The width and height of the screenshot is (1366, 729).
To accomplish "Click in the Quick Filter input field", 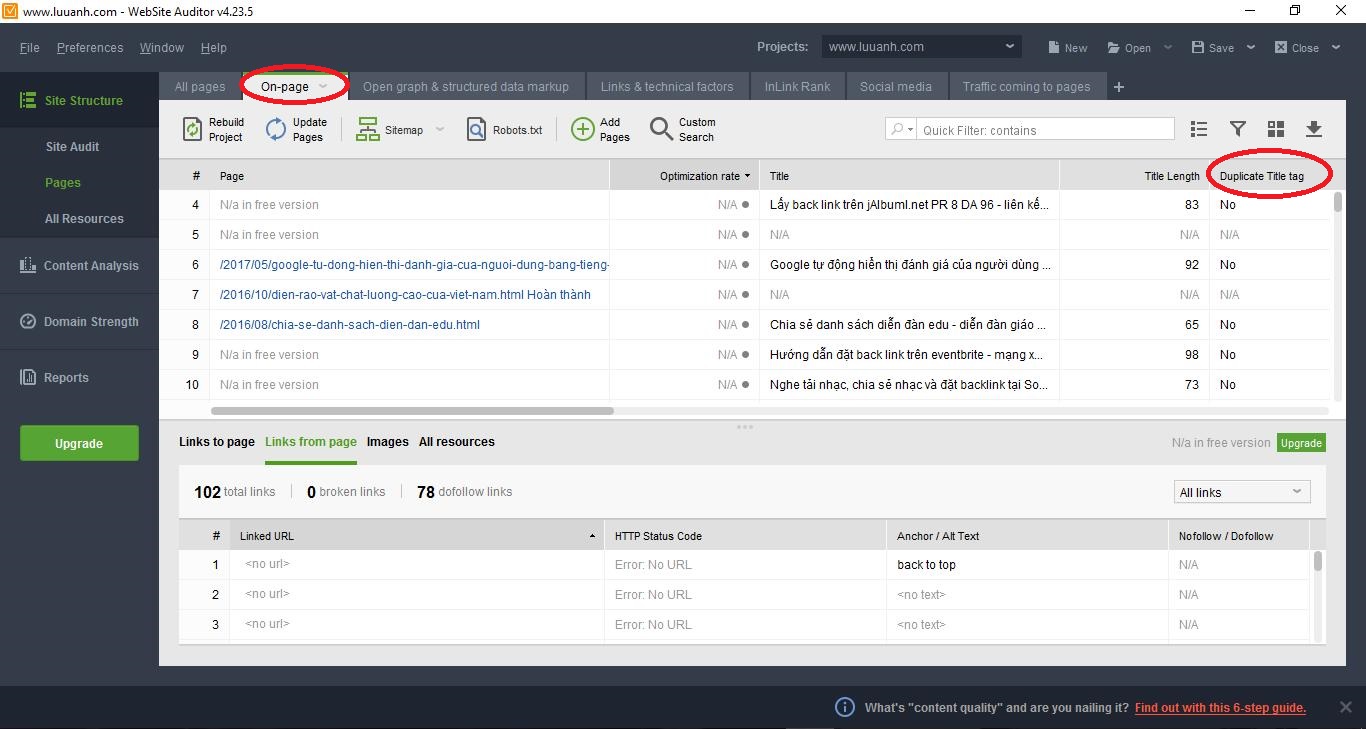I will [1046, 130].
